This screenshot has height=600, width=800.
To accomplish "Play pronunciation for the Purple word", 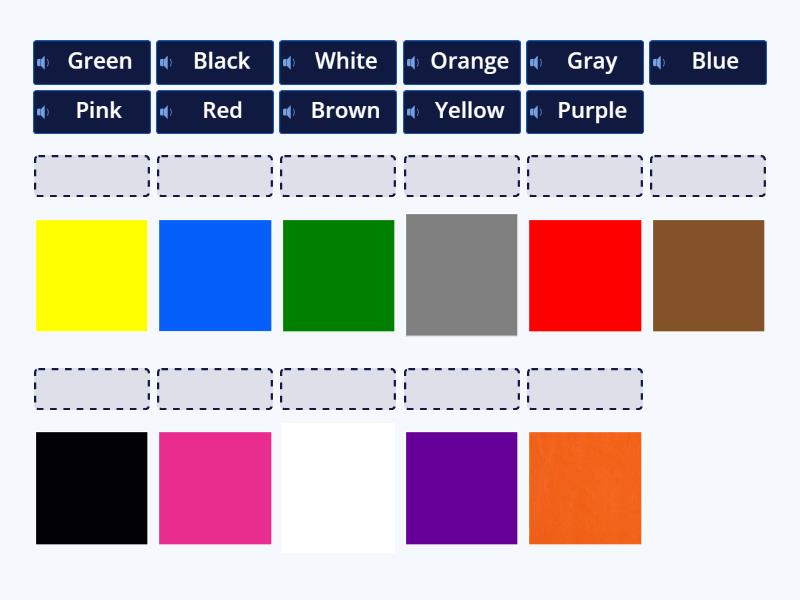I will 536,111.
